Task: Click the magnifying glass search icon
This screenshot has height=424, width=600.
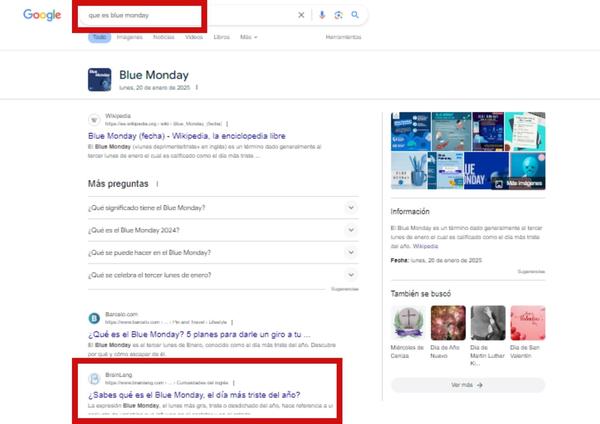Action: click(x=355, y=15)
